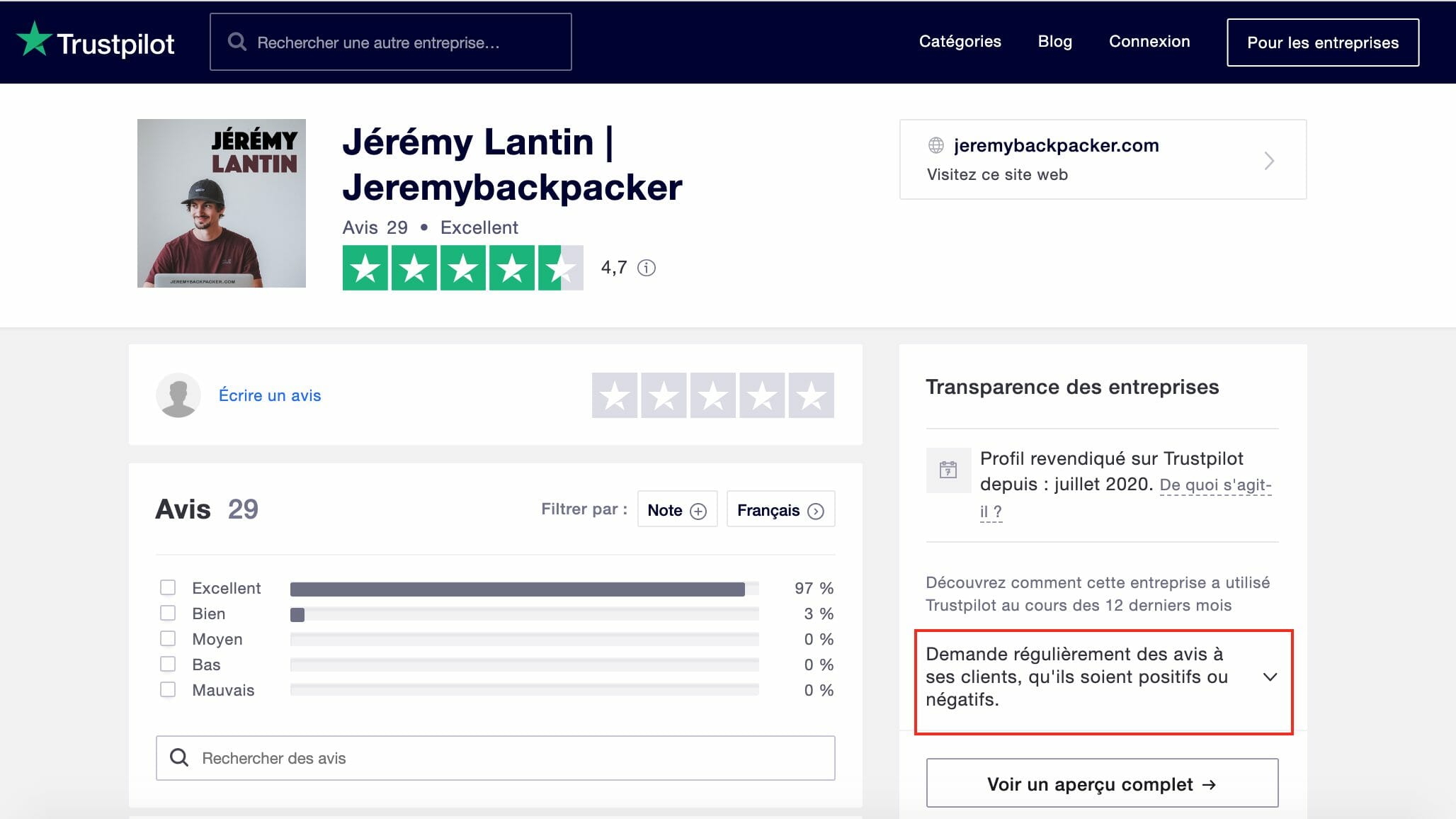
Task: Visit the jeremybackpacker.com website link
Action: [1103, 159]
